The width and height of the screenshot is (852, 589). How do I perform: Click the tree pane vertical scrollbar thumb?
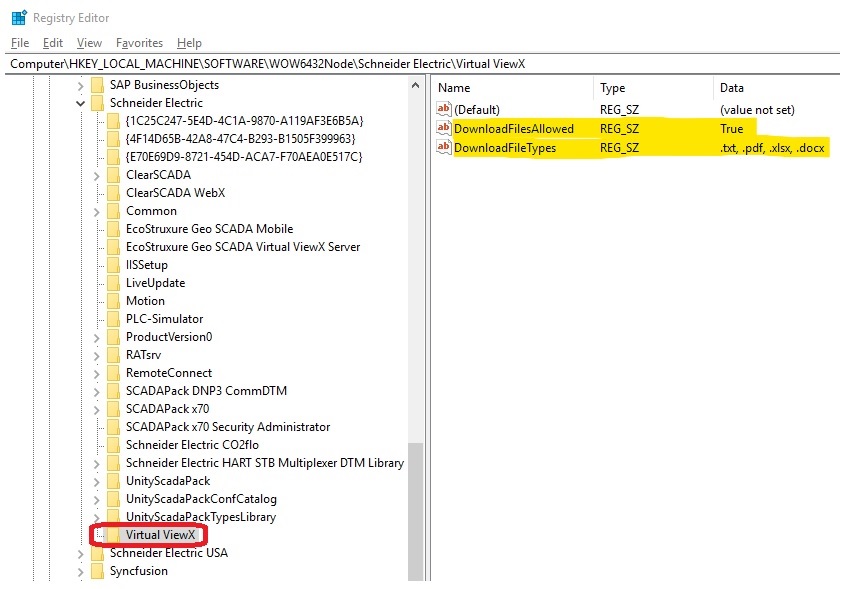point(416,511)
